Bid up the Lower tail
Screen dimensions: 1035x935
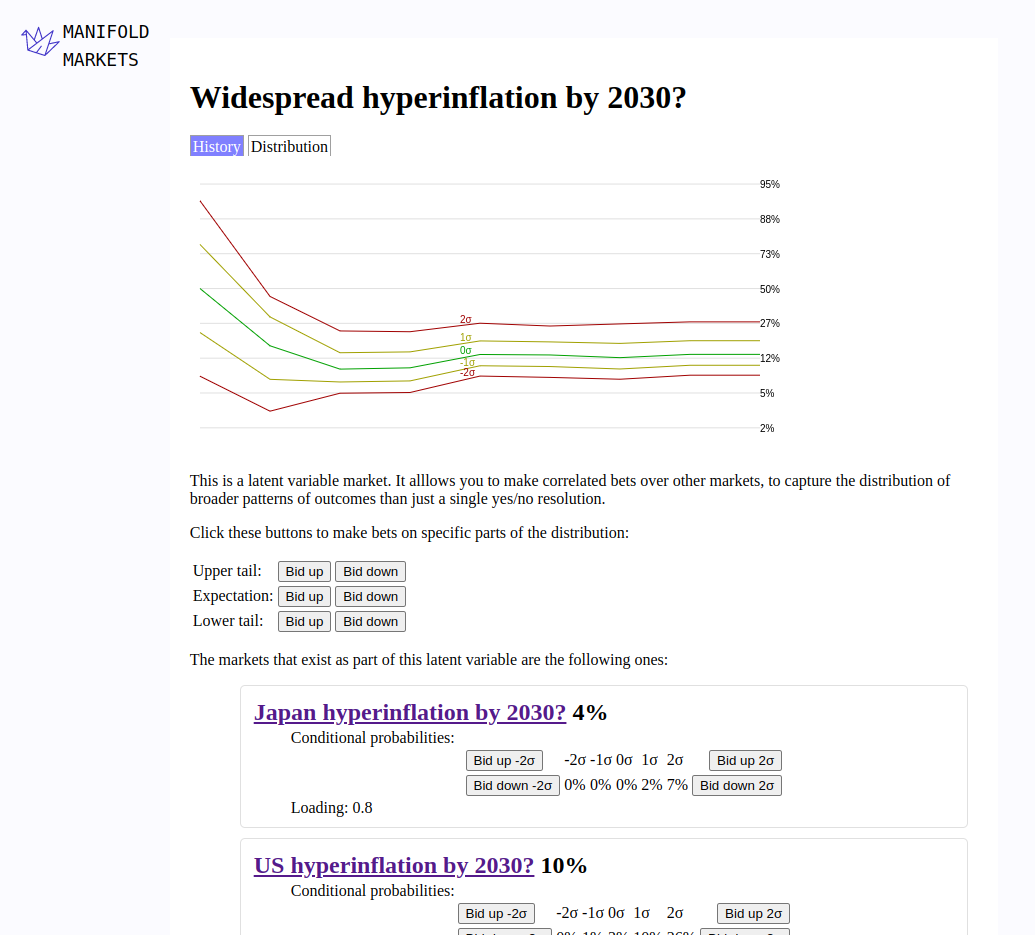[x=304, y=622]
